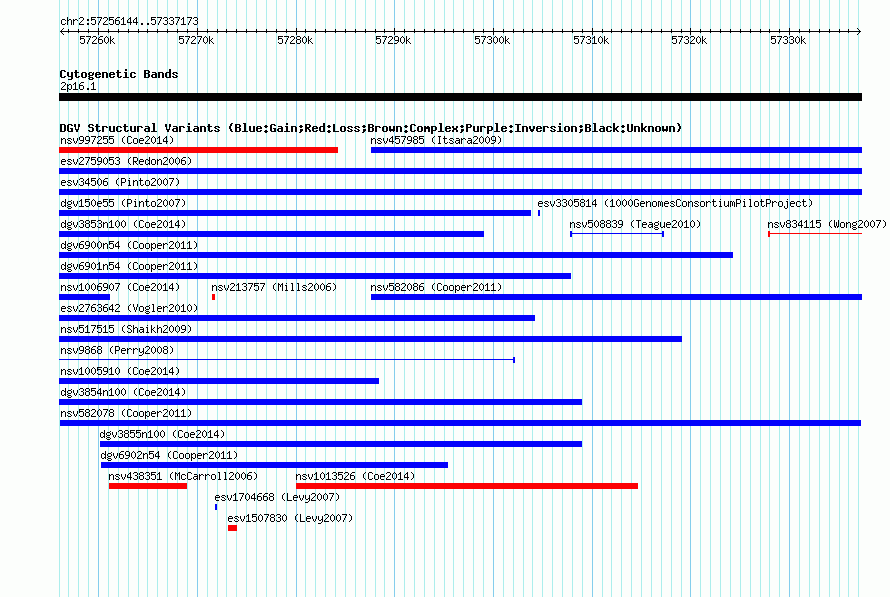Click the blue dgv6901n54 gain bar
Screen dimensions: 890x597
[315, 276]
